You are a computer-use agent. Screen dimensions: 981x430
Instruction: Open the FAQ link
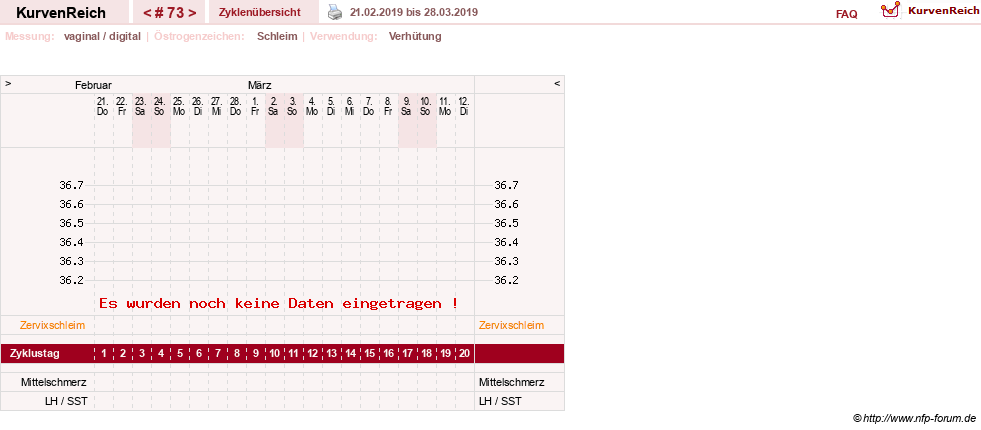(x=846, y=14)
